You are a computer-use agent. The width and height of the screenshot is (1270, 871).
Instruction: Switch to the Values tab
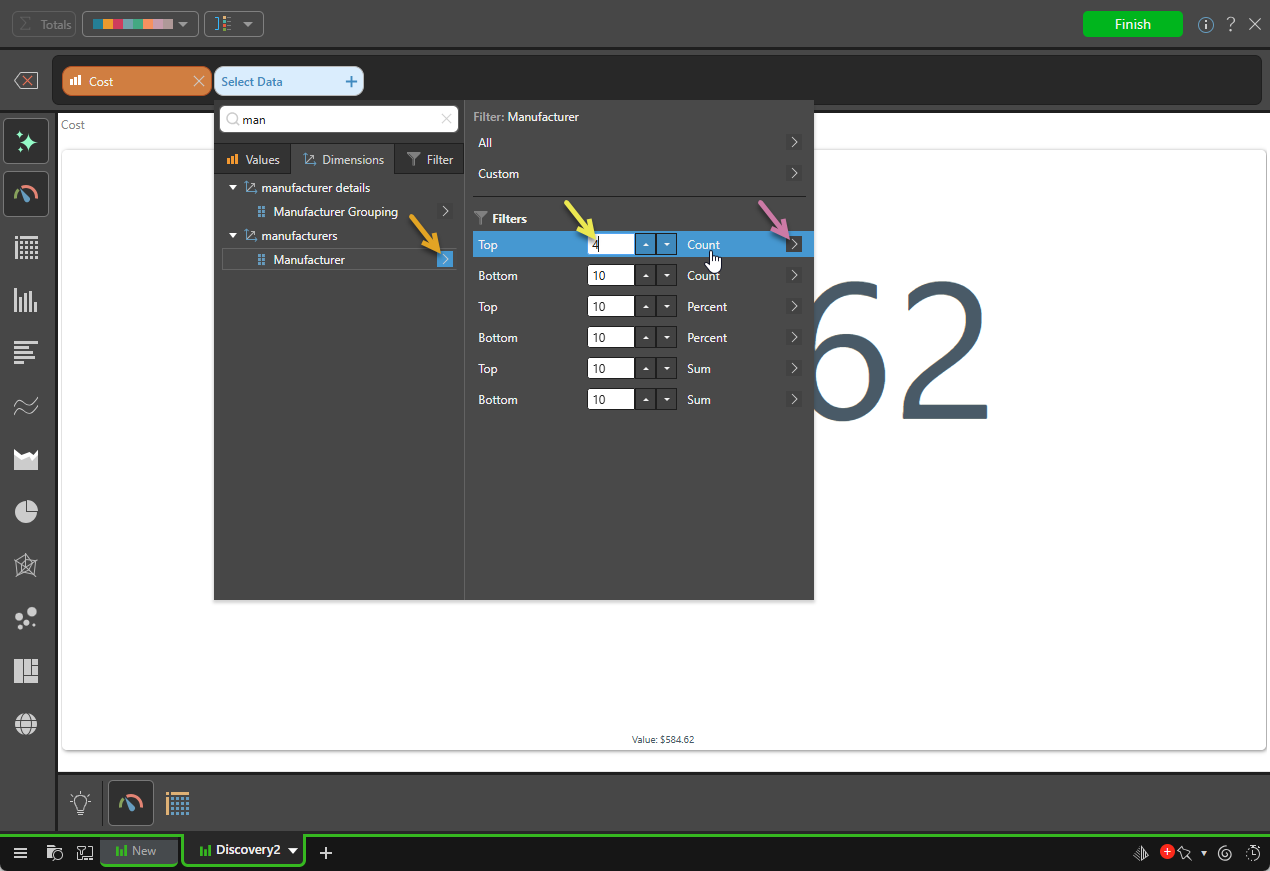253,159
